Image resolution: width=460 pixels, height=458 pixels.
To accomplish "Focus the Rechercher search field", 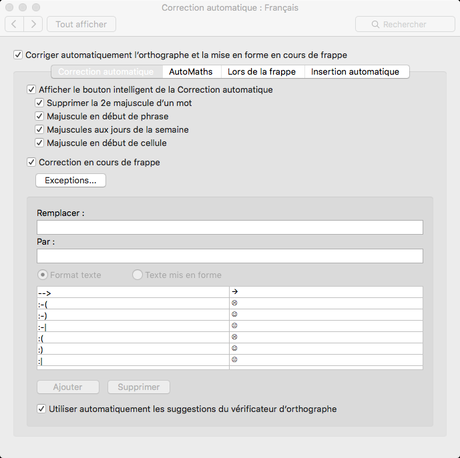I will (405, 24).
